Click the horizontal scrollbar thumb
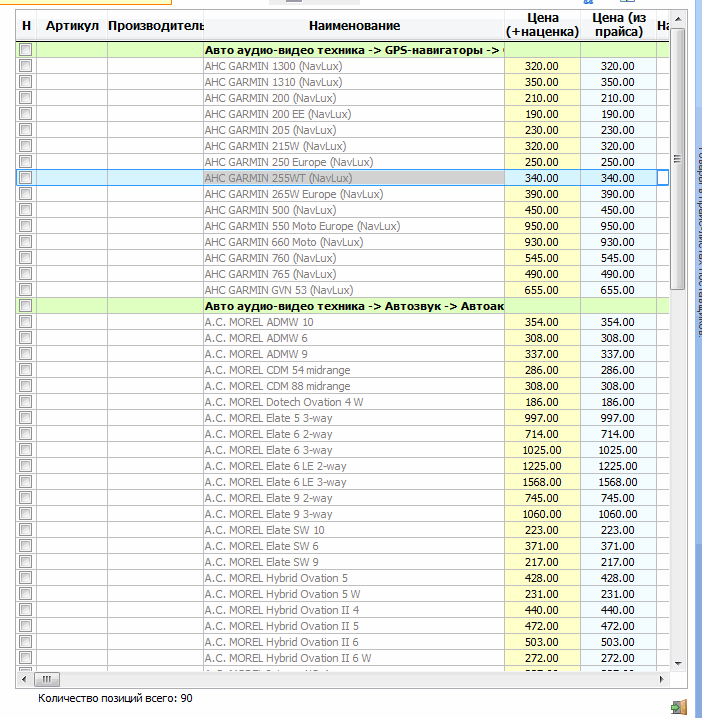The width and height of the screenshot is (702, 718). tap(47, 679)
